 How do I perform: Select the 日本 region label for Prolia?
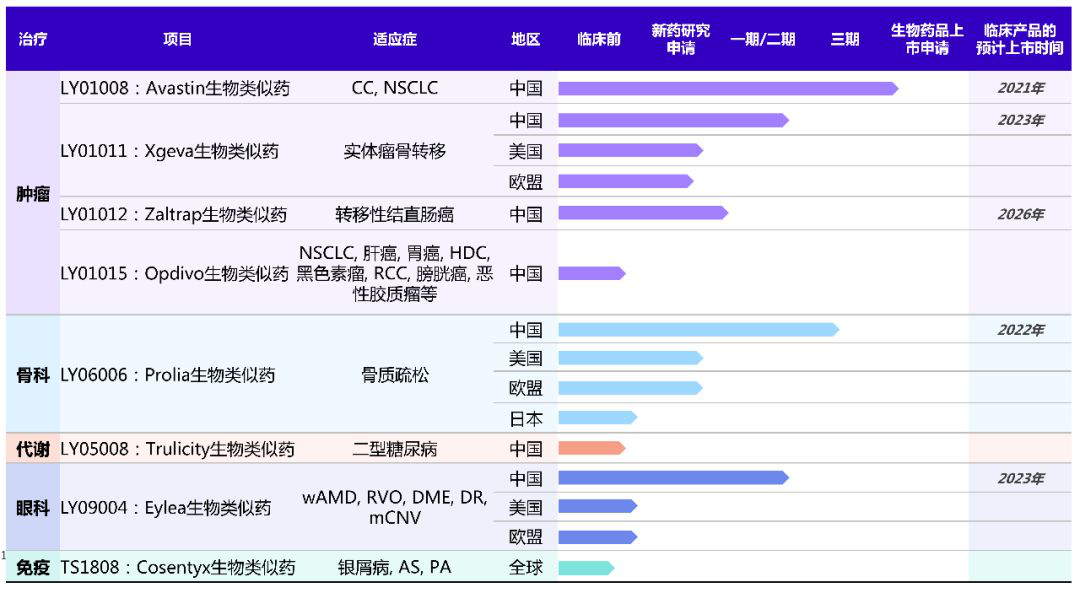coord(526,419)
